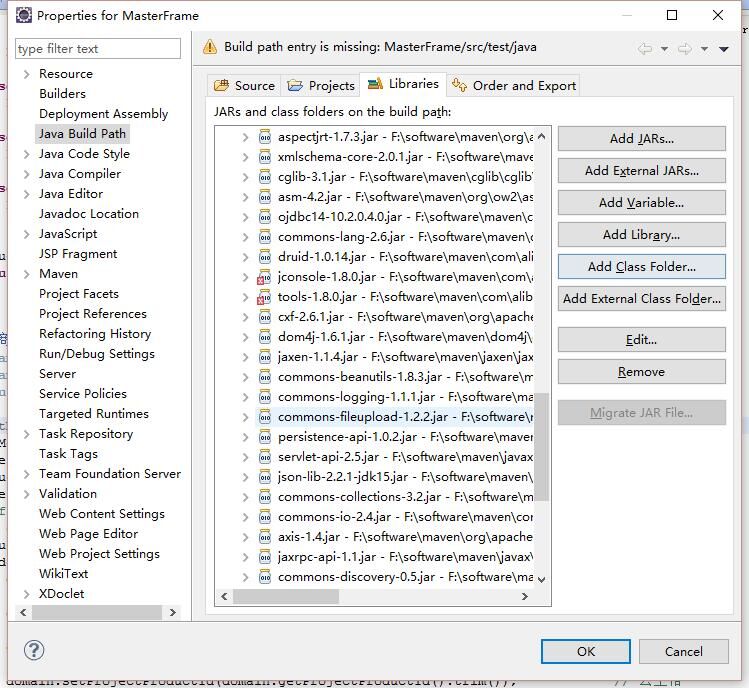Click the servlet-api-2.5.jar jar icon

(x=265, y=457)
